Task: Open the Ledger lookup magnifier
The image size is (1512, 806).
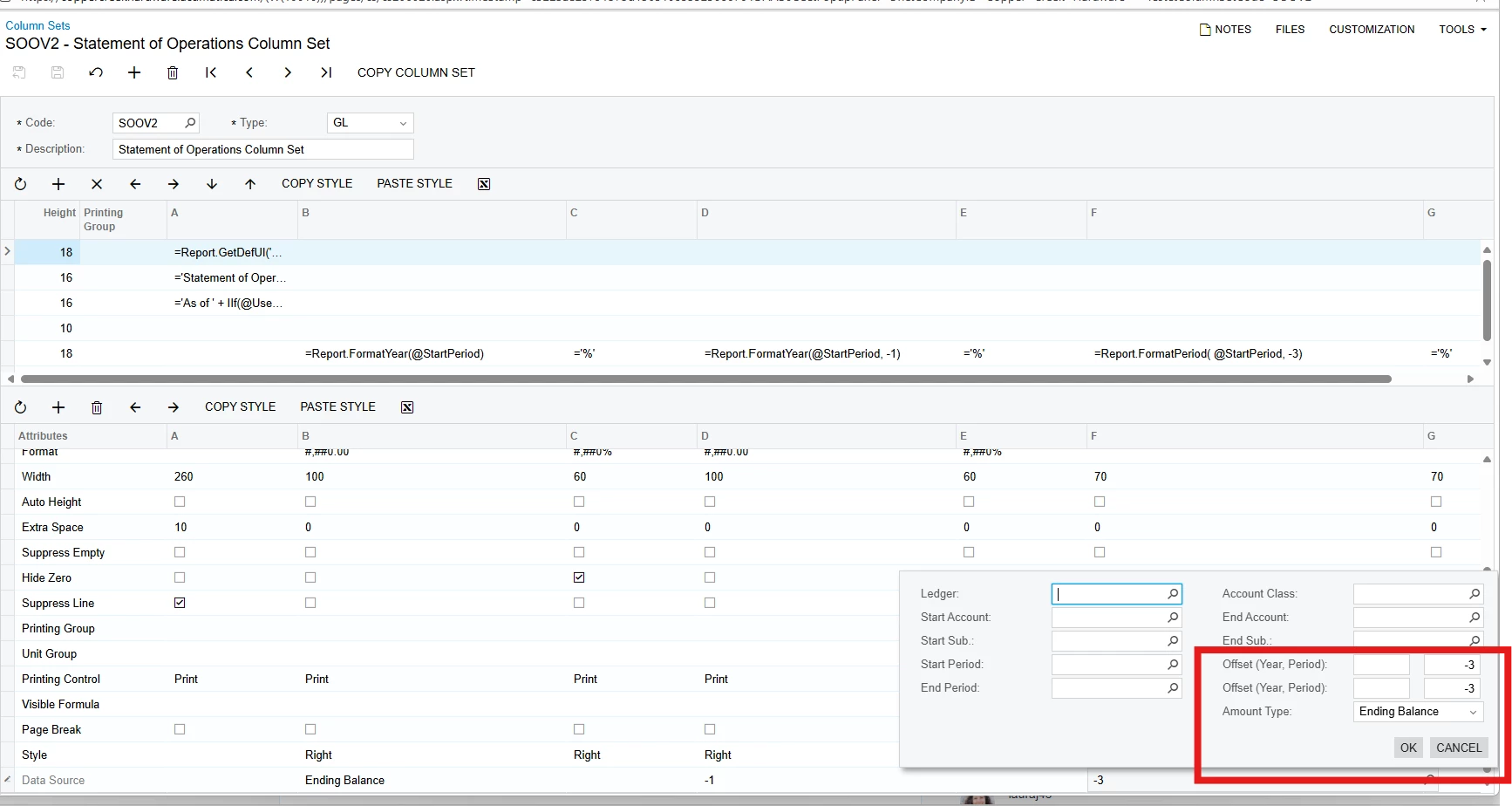Action: 1173,594
